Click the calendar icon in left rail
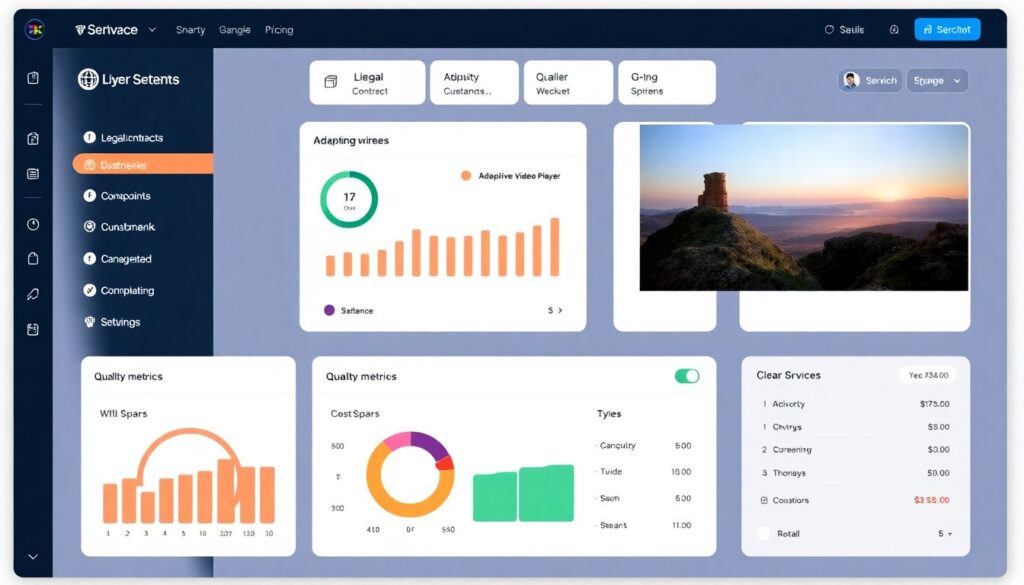Screen dimensions: 1024x585 [33, 329]
